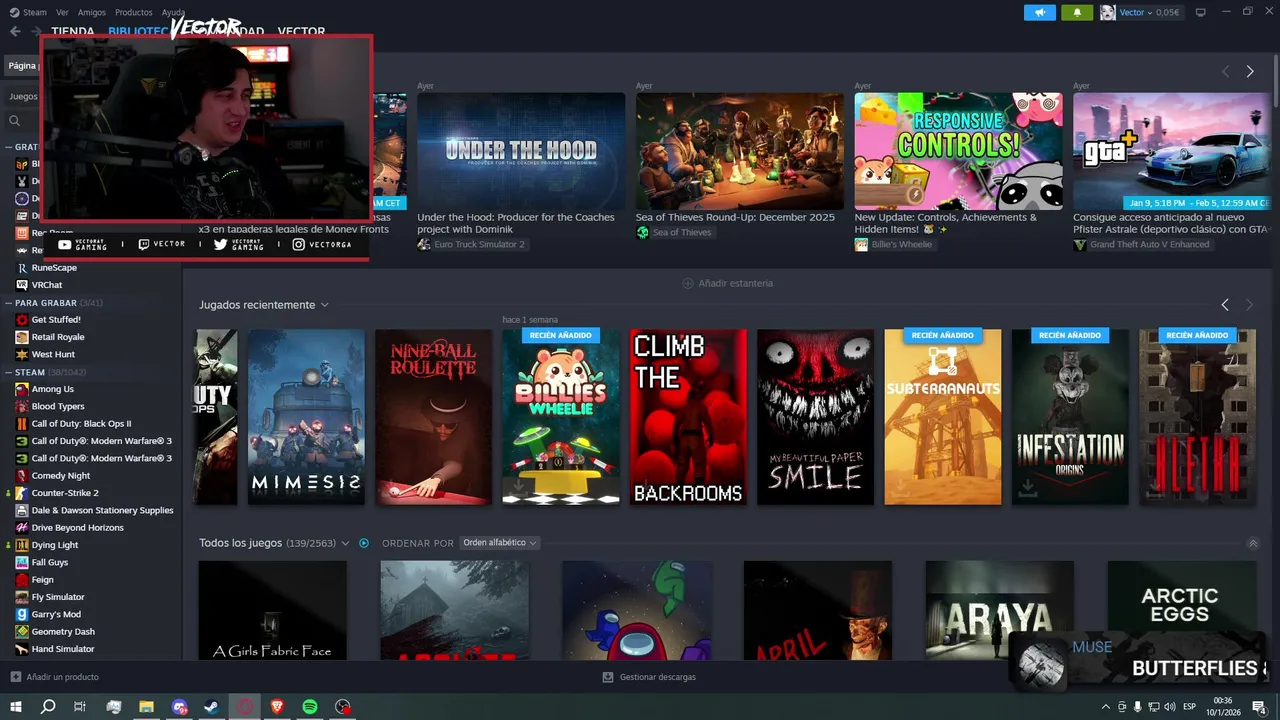Open Spotify from the taskbar

(x=310, y=706)
